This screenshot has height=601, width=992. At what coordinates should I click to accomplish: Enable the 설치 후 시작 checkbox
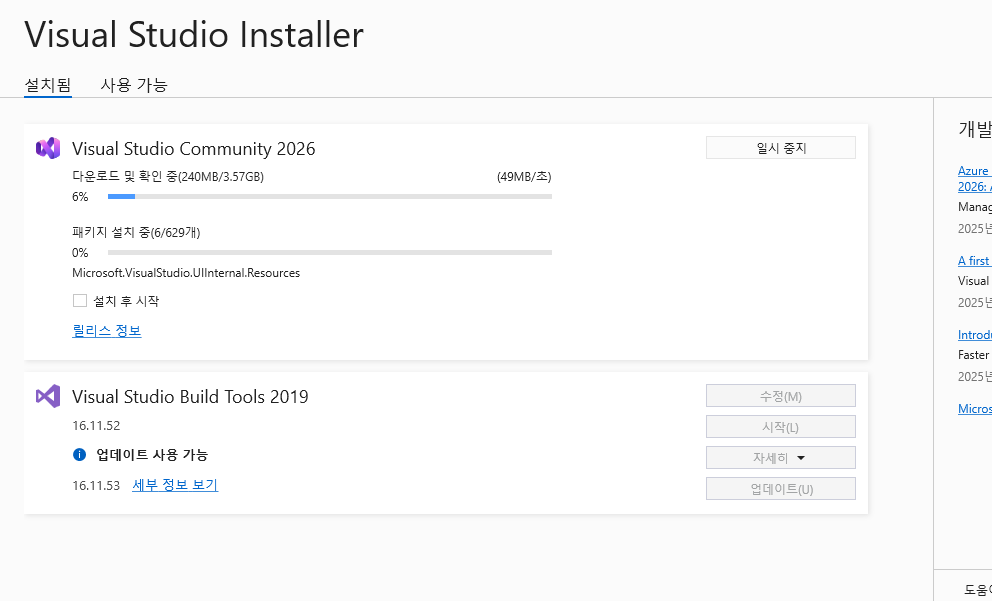point(80,300)
